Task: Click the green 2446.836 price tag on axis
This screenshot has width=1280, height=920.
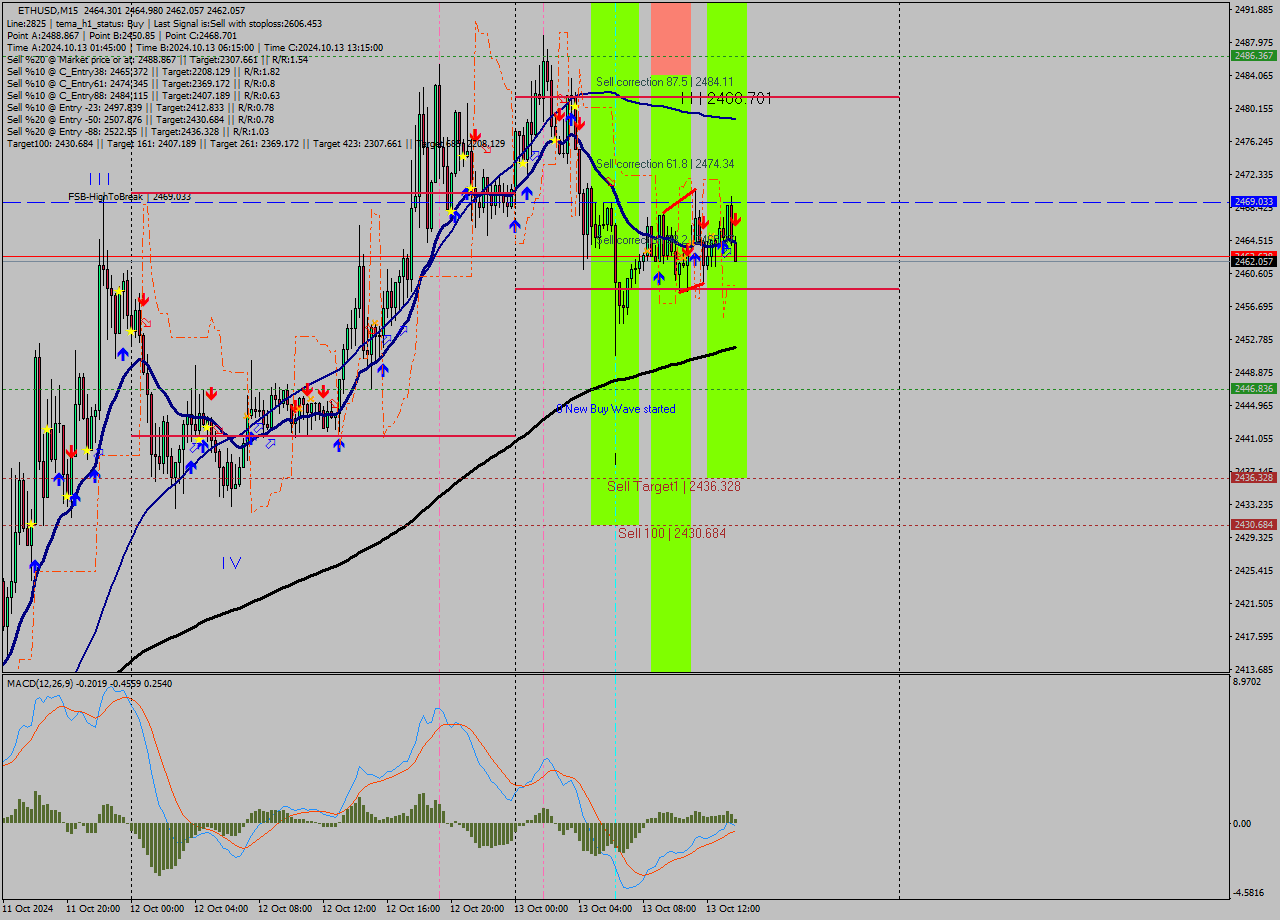Action: [x=1254, y=389]
